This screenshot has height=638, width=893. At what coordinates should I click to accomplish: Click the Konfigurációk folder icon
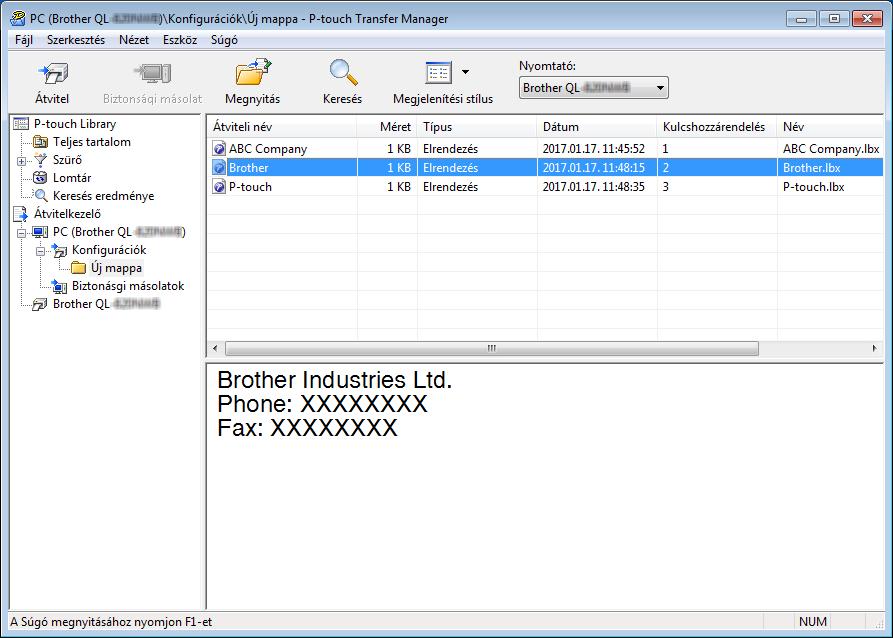[59, 250]
